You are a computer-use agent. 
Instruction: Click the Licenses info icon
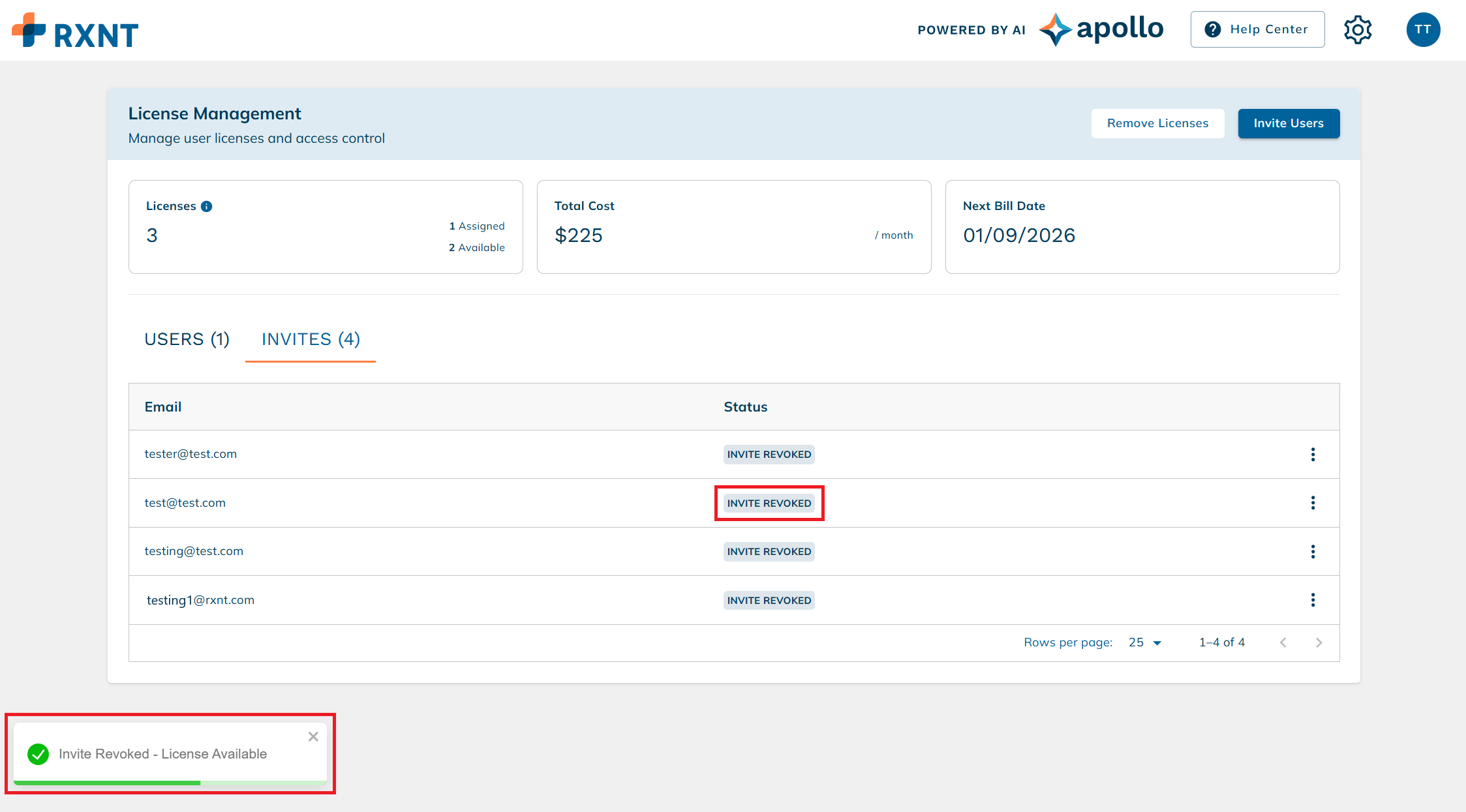point(207,206)
